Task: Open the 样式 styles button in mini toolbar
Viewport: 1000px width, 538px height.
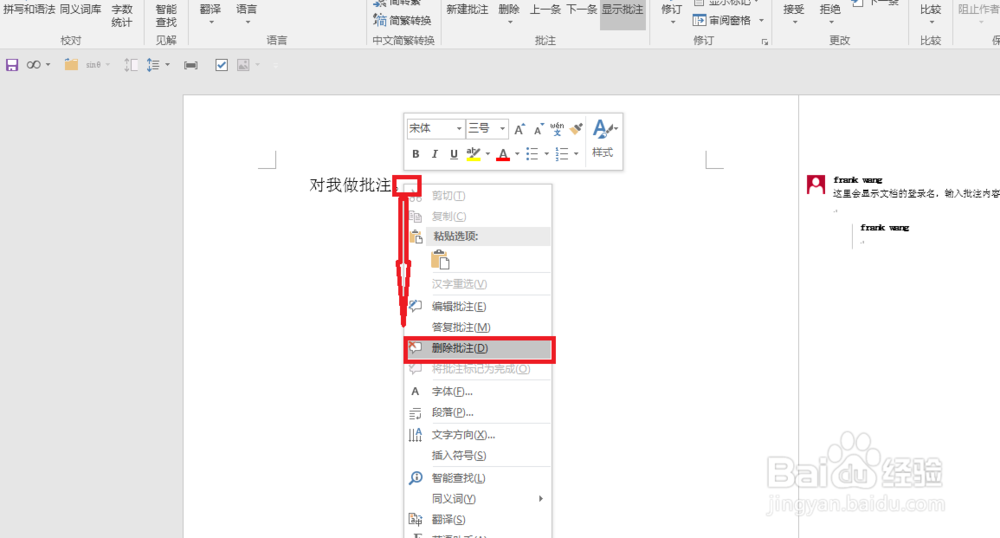Action: coord(603,139)
